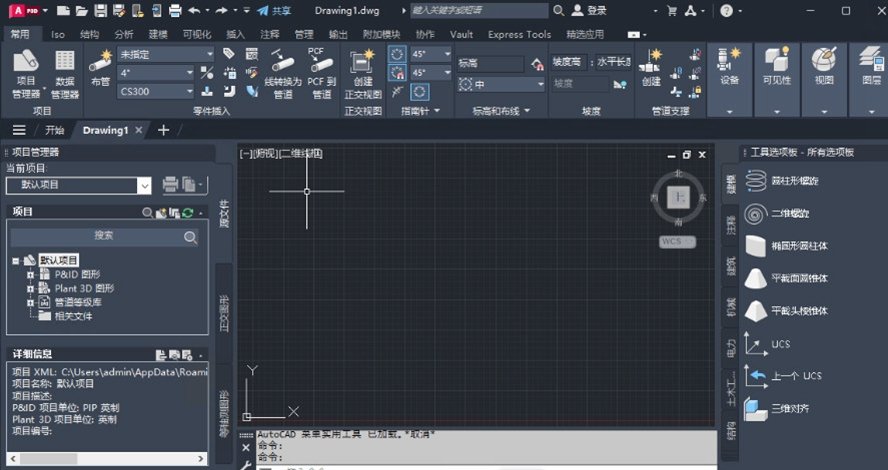888x470 pixels.
Task: Toggle the second compass button with magnet
Action: tap(397, 73)
